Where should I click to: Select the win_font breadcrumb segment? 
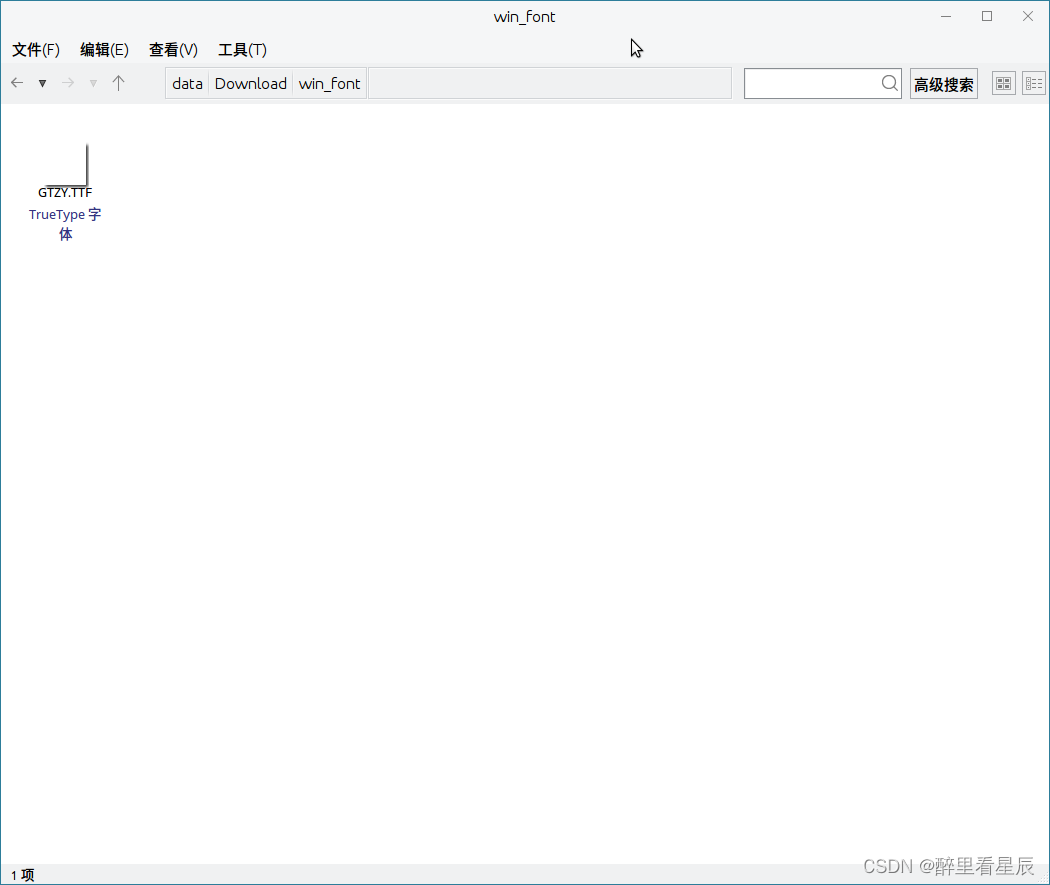329,84
